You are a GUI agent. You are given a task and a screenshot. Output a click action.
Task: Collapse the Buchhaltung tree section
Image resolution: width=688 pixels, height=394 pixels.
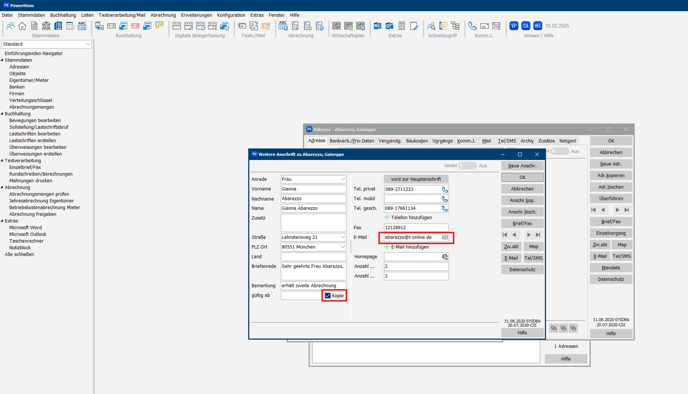point(2,114)
